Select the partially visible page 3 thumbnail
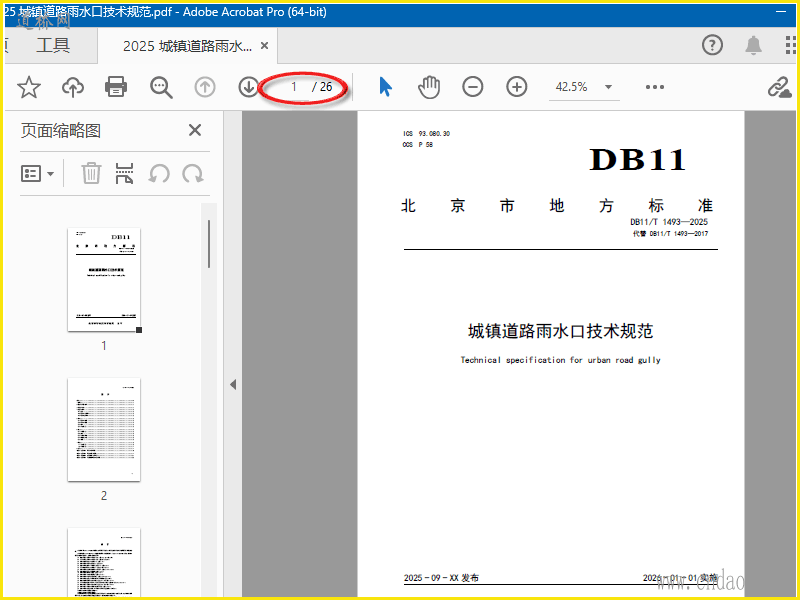 104,562
